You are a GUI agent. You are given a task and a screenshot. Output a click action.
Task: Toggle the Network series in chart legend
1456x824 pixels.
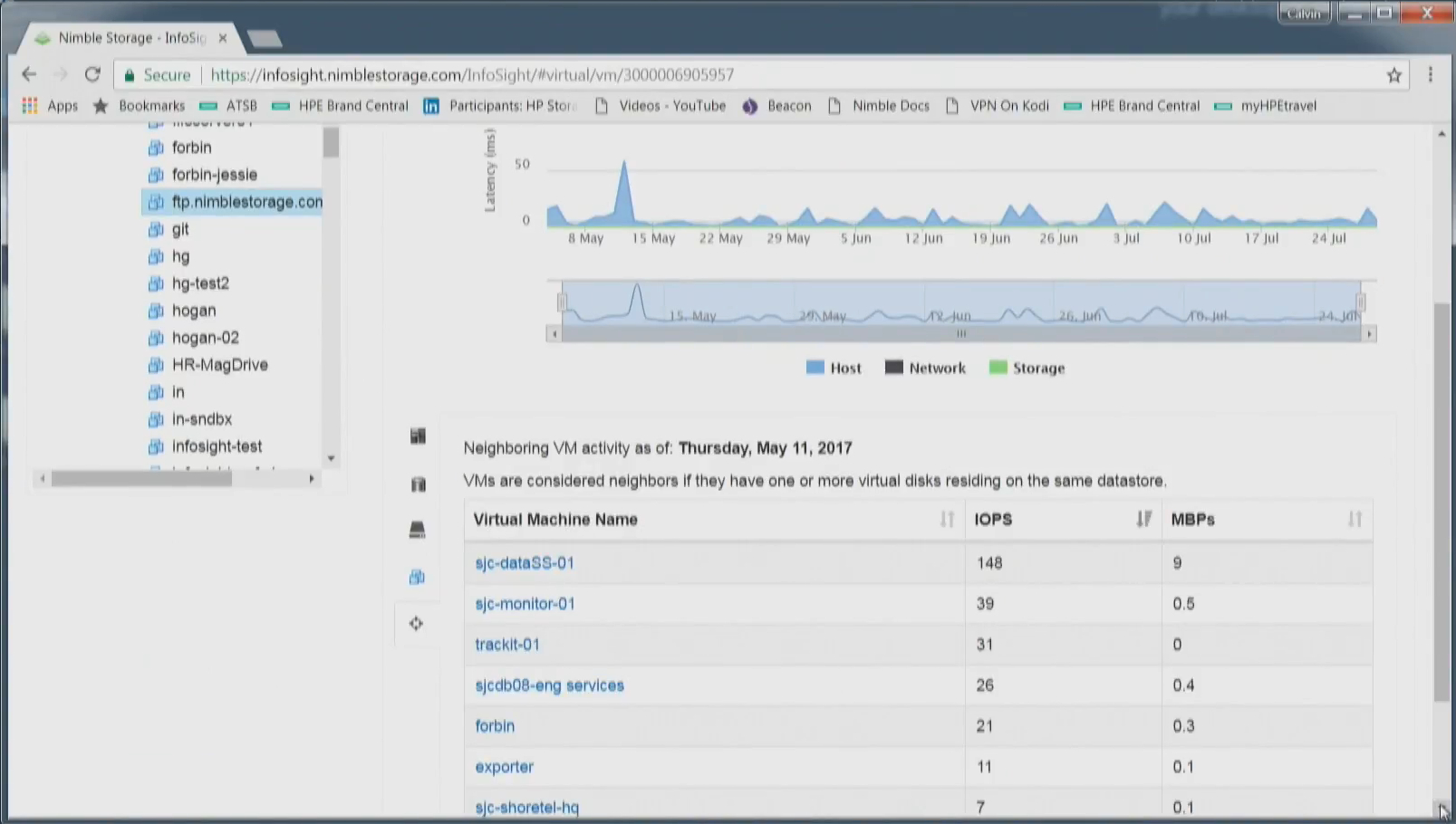coord(925,368)
